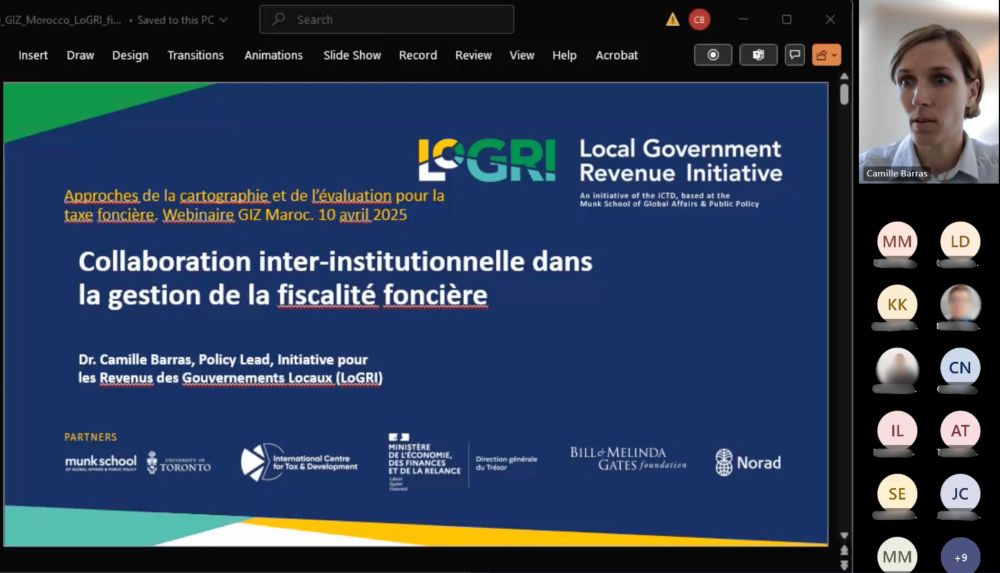Open the Draw ribbon tab
This screenshot has width=1000, height=573.
pyautogui.click(x=80, y=56)
